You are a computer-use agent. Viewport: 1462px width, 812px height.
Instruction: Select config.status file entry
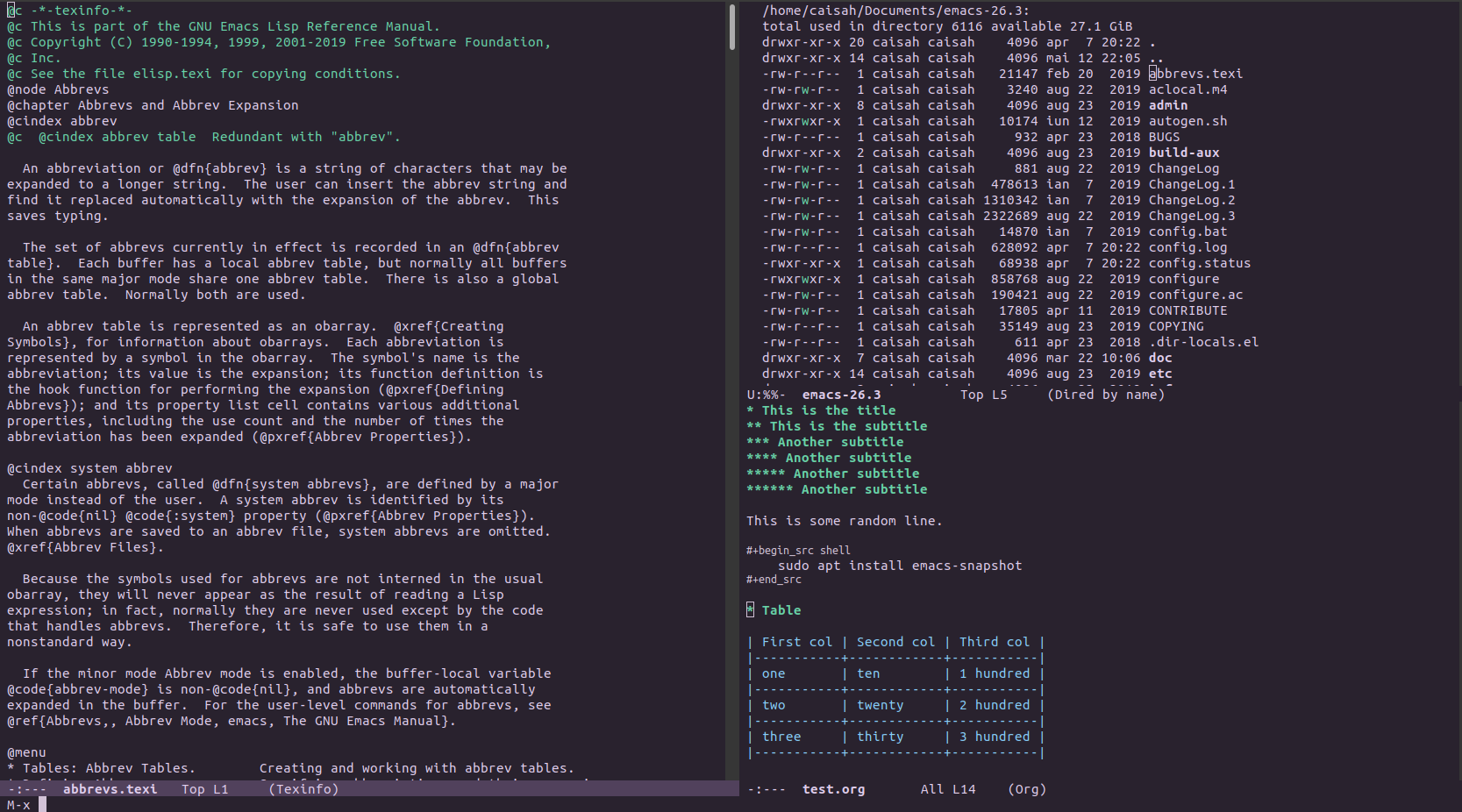[x=1200, y=263]
